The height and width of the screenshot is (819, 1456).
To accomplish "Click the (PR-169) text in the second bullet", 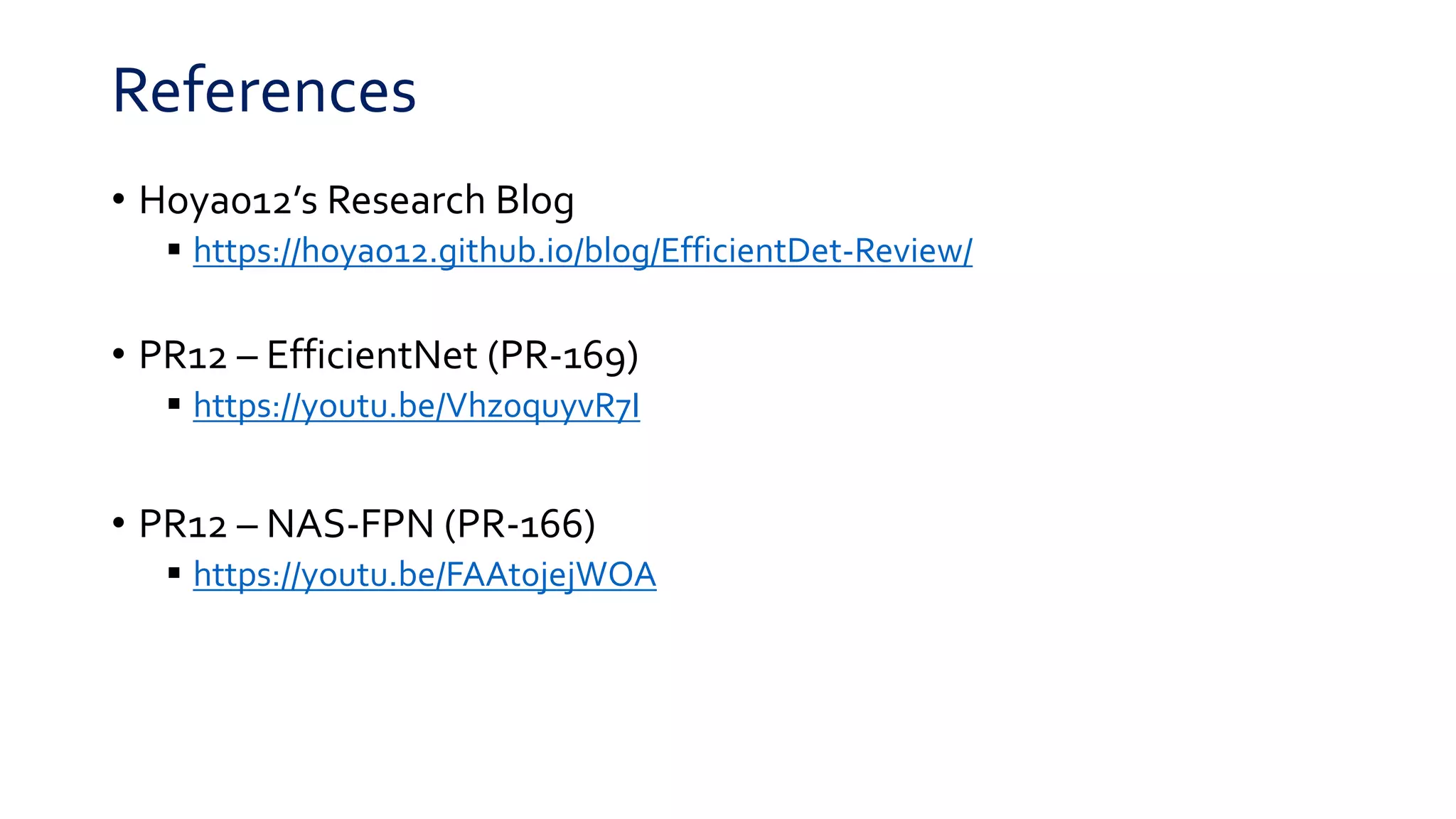I will pyautogui.click(x=563, y=356).
